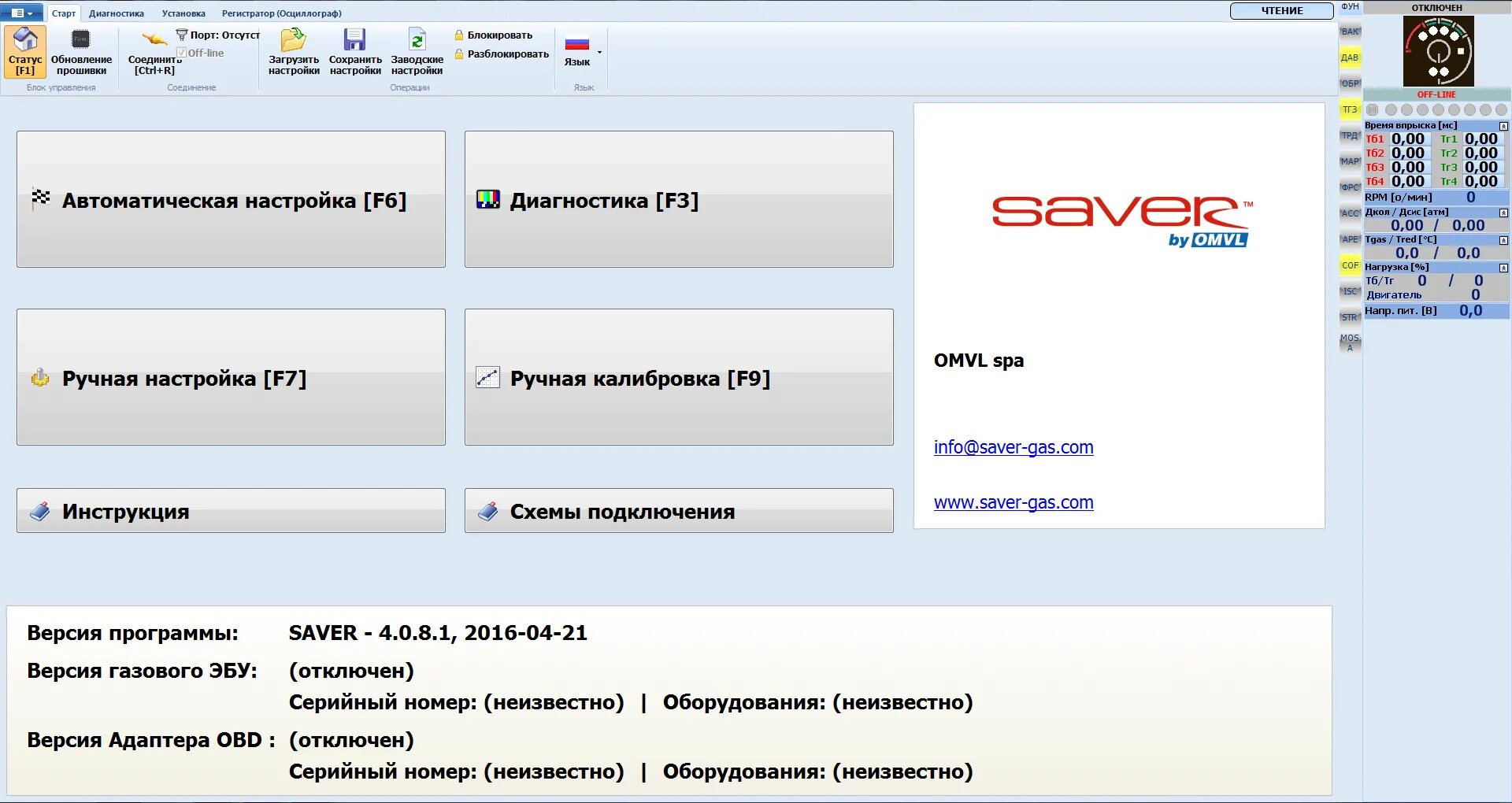This screenshot has width=1512, height=803.
Task: Open the www.saver-gas.com website link
Action: 1014,502
